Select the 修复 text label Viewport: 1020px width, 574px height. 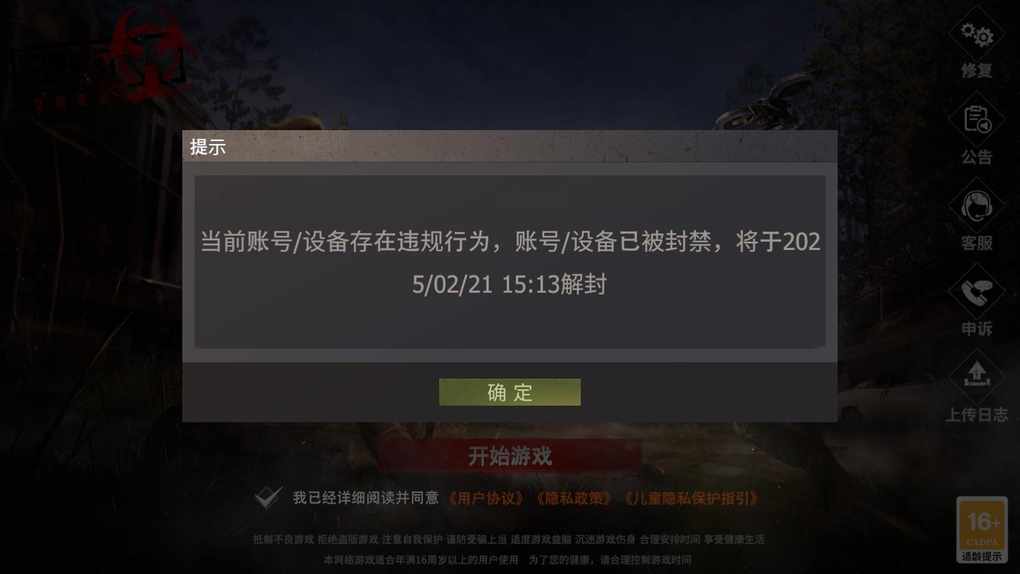pos(976,71)
